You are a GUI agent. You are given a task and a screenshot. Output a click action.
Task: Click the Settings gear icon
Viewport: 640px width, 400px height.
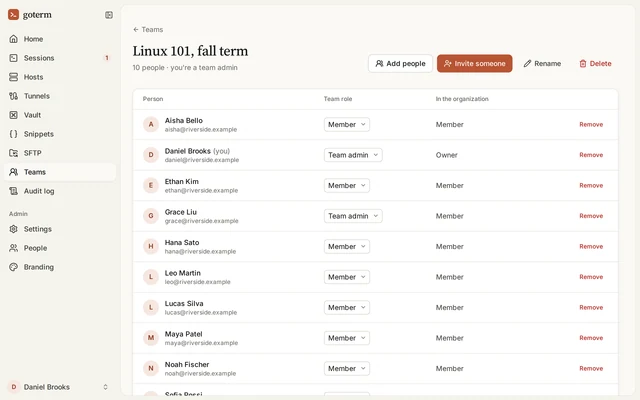point(13,229)
